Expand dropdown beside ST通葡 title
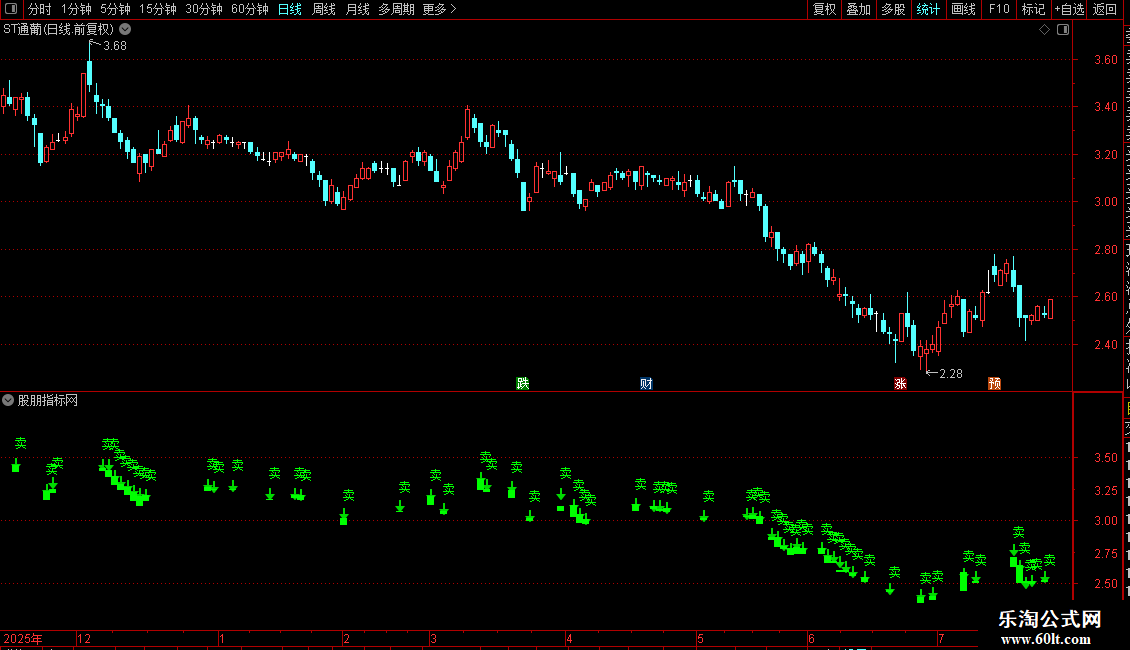 (x=125, y=30)
